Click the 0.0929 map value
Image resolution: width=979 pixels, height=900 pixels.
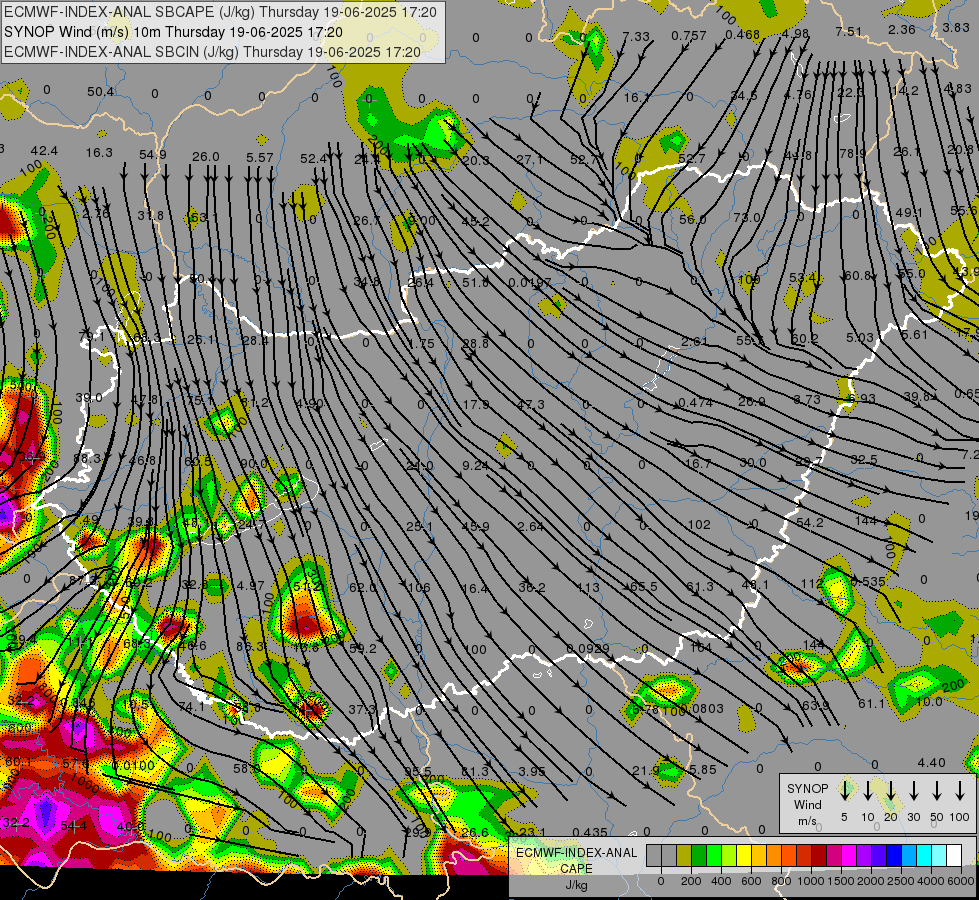tap(588, 648)
